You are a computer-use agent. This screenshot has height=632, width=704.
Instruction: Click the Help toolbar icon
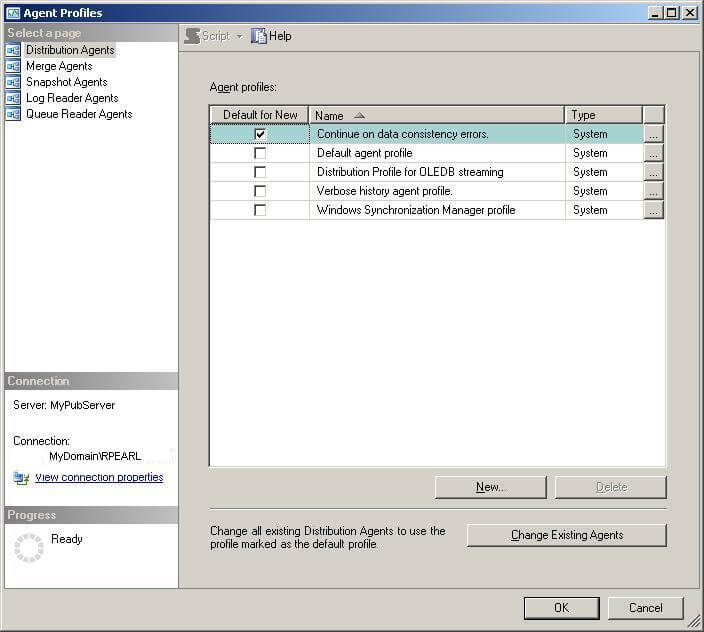coord(259,36)
